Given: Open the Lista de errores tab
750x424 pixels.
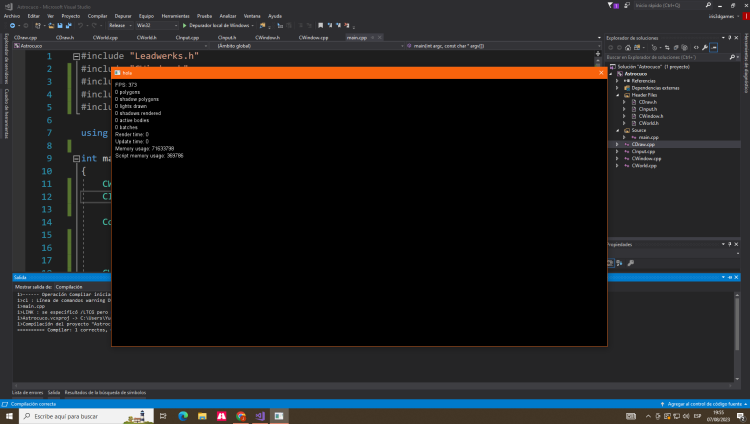Looking at the screenshot, I should tap(27, 392).
